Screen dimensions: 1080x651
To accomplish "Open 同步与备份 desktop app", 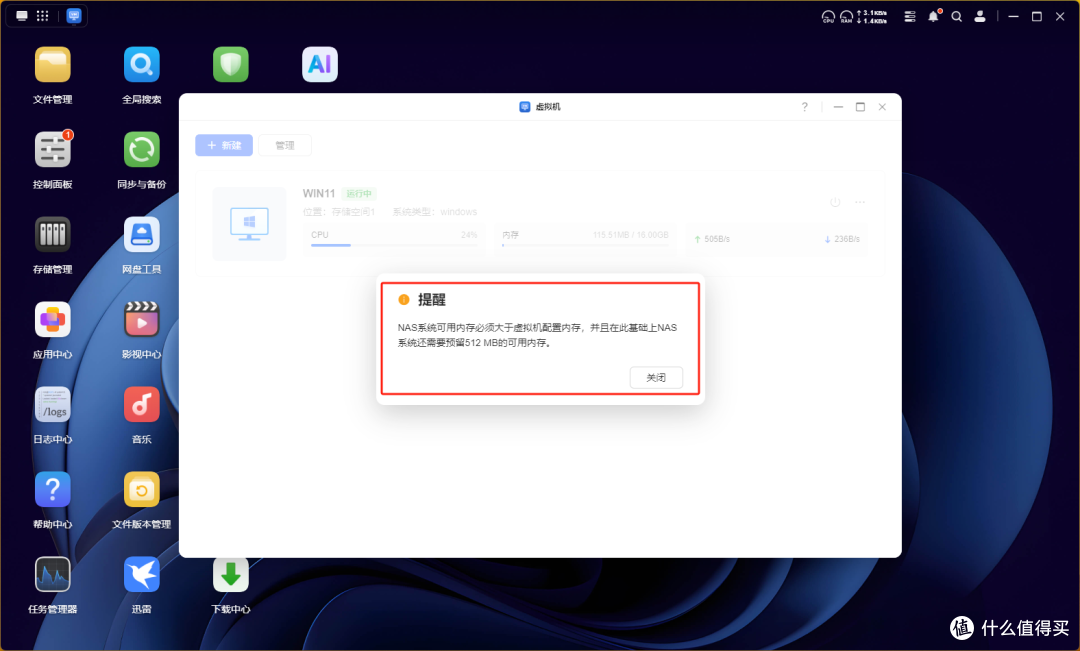I will [142, 149].
